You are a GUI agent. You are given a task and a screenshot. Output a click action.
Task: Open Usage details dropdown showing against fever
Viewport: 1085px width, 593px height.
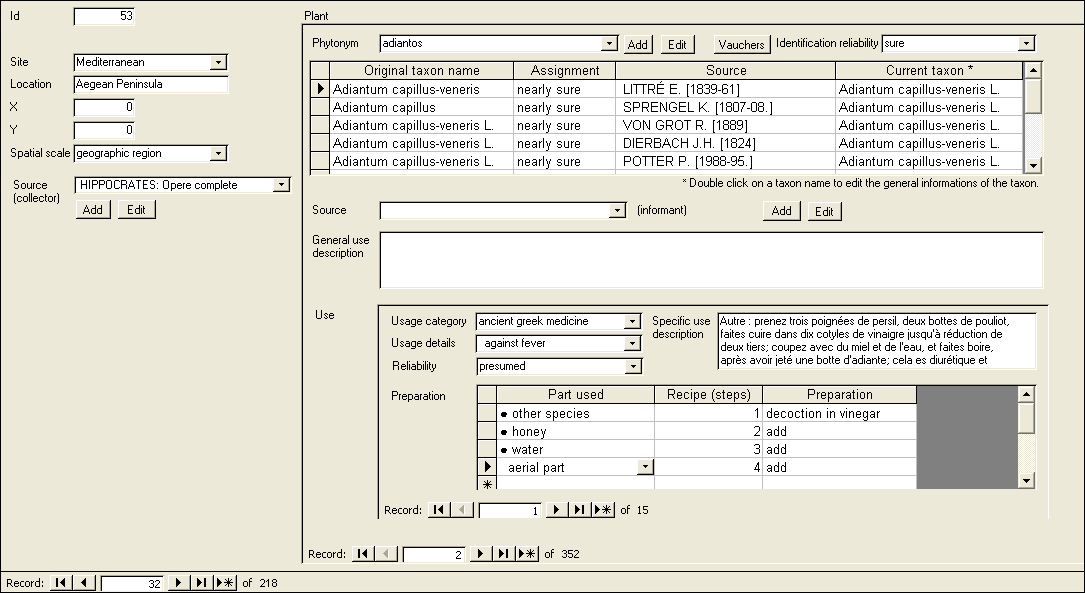(632, 343)
